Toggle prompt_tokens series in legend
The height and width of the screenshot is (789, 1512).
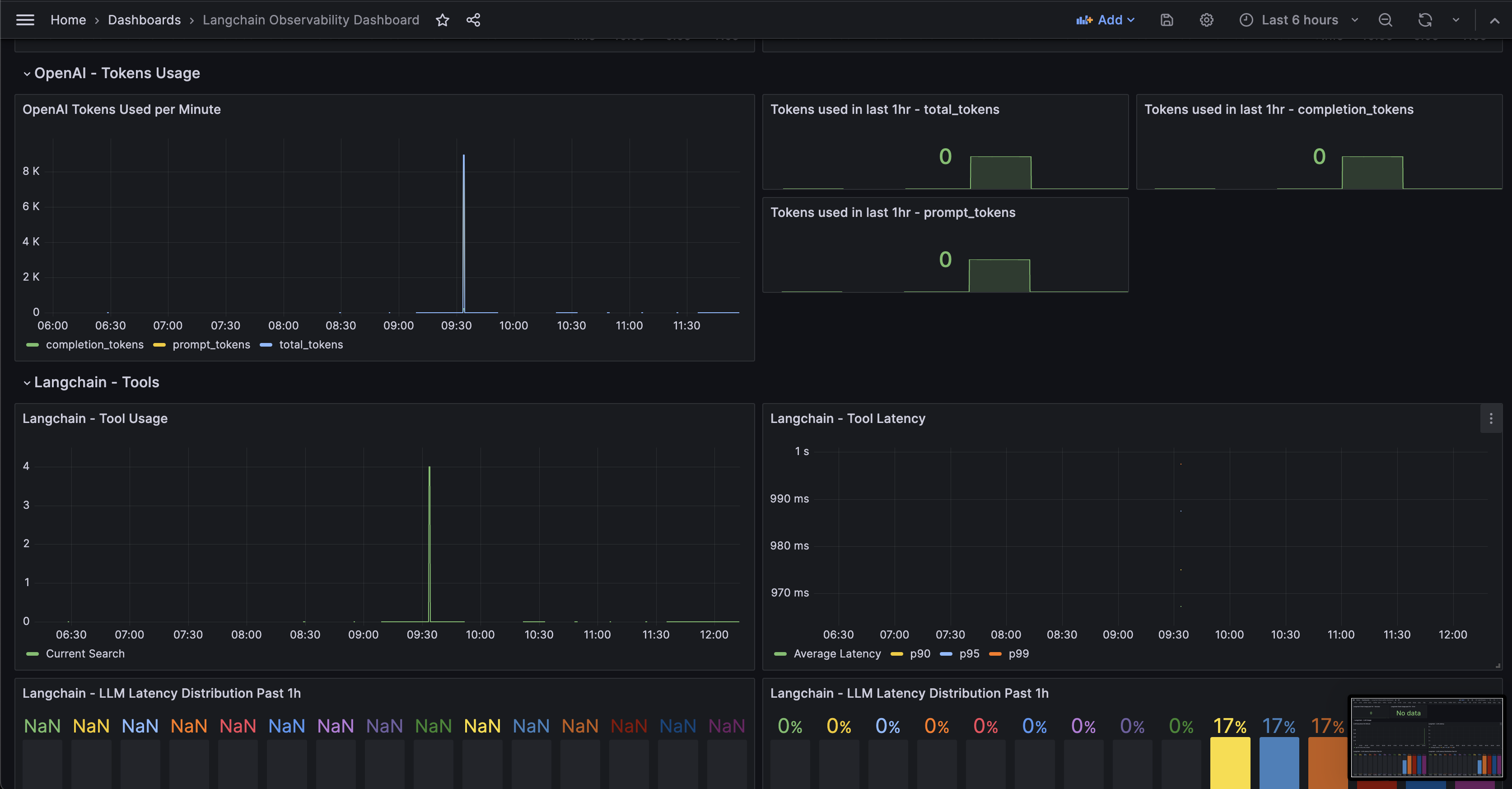211,345
